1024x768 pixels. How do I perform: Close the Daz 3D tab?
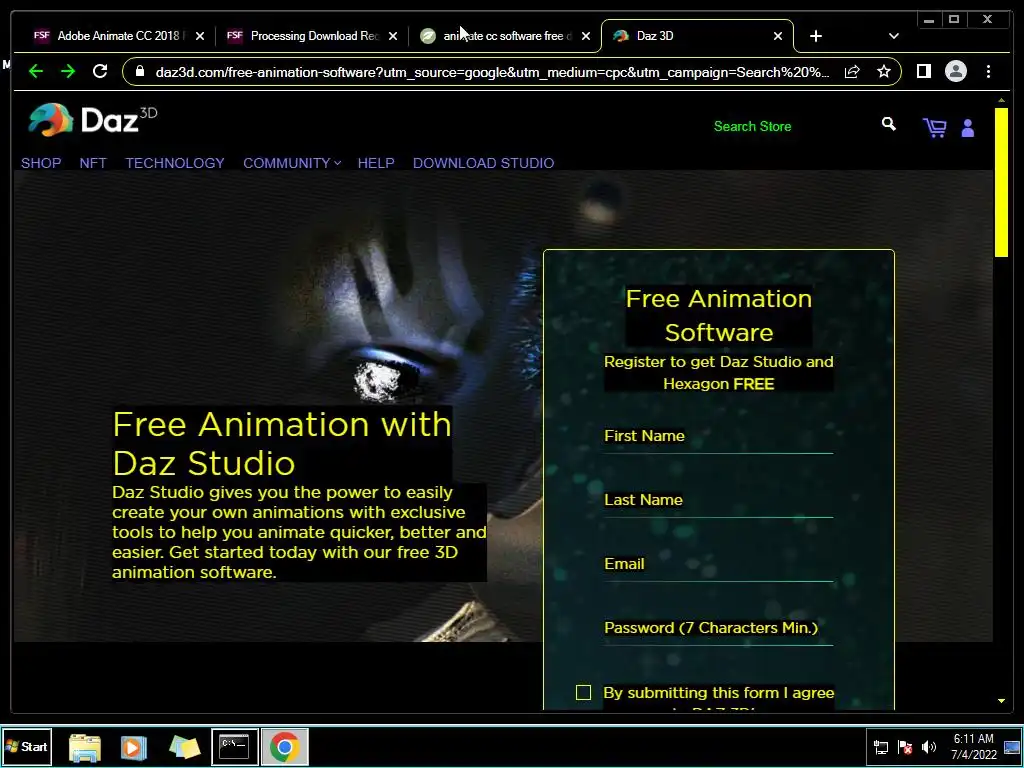click(x=778, y=36)
